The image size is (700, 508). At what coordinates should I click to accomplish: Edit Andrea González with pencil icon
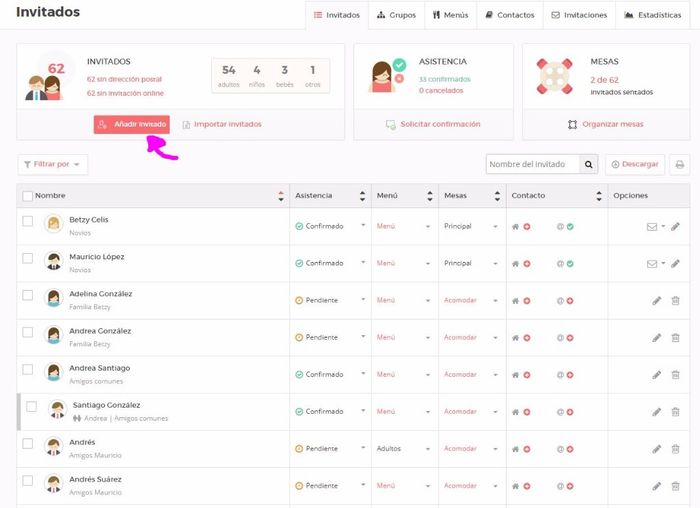click(x=657, y=337)
